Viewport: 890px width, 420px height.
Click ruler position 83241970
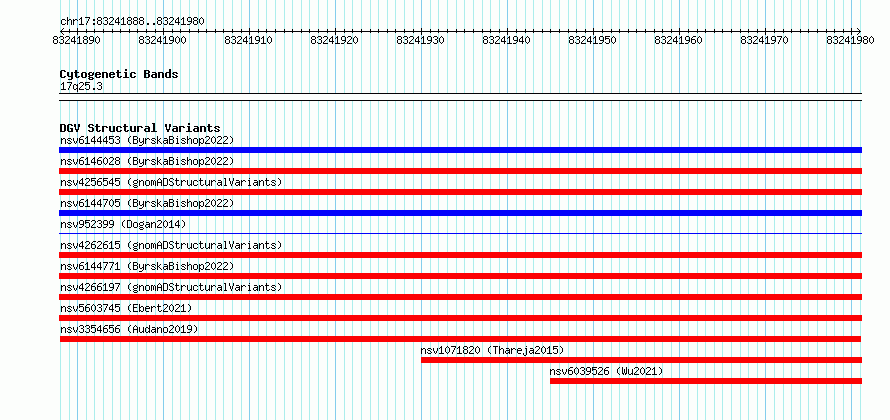tap(765, 40)
